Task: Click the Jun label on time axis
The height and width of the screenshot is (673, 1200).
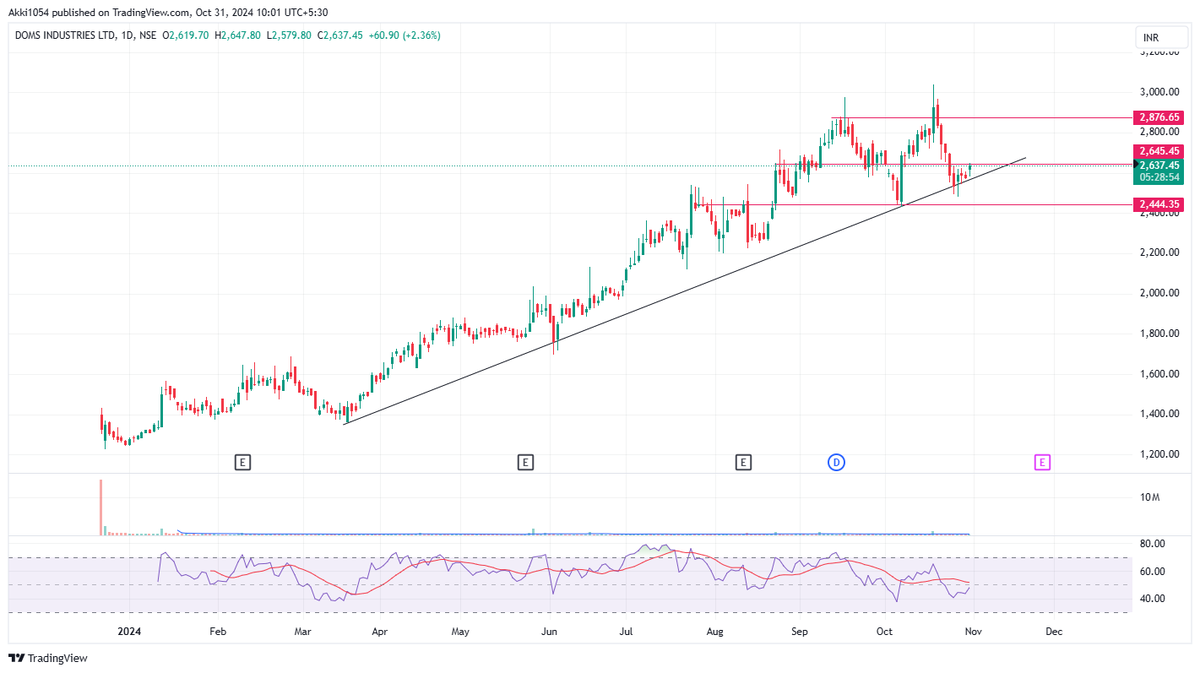Action: point(549,632)
